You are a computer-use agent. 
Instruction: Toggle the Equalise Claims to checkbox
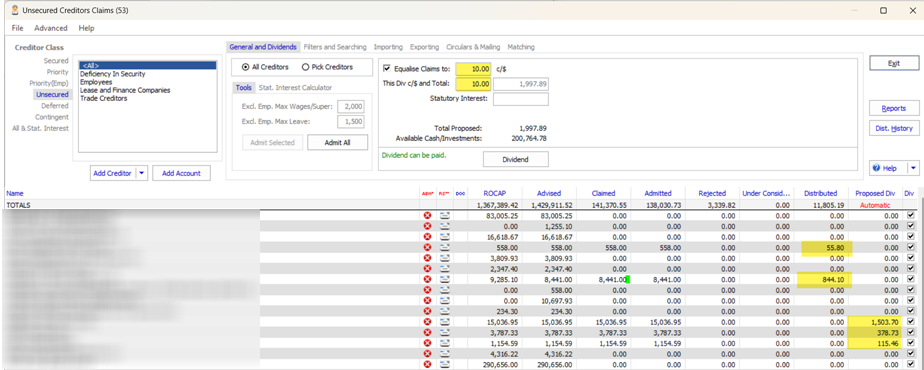coord(387,69)
